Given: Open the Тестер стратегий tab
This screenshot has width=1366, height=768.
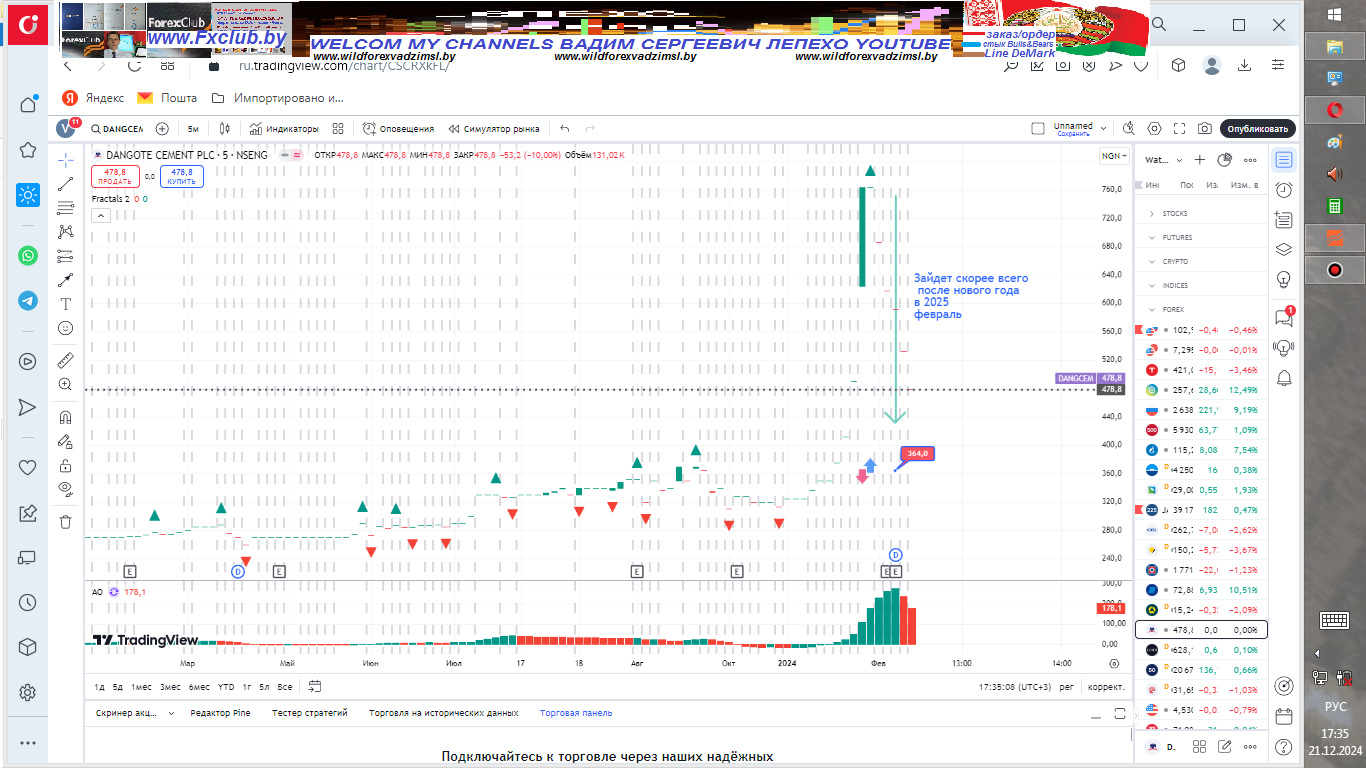Looking at the screenshot, I should pos(310,713).
